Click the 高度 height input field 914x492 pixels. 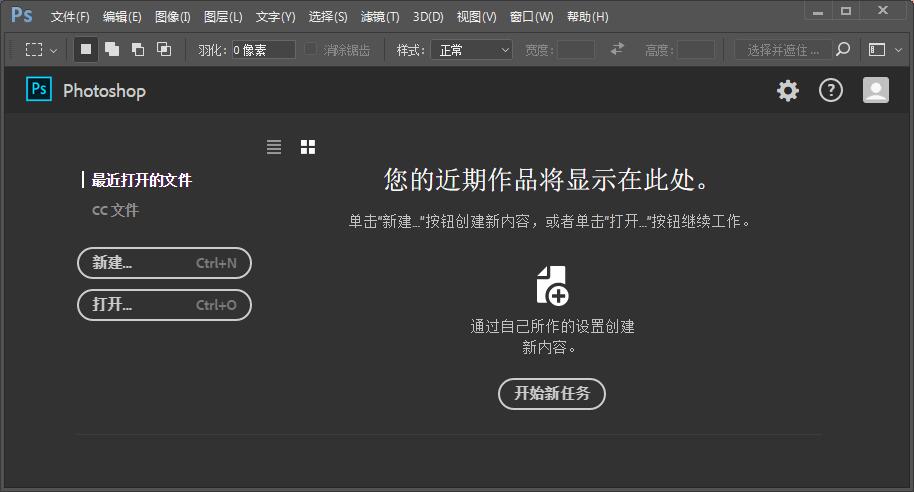[x=696, y=50]
